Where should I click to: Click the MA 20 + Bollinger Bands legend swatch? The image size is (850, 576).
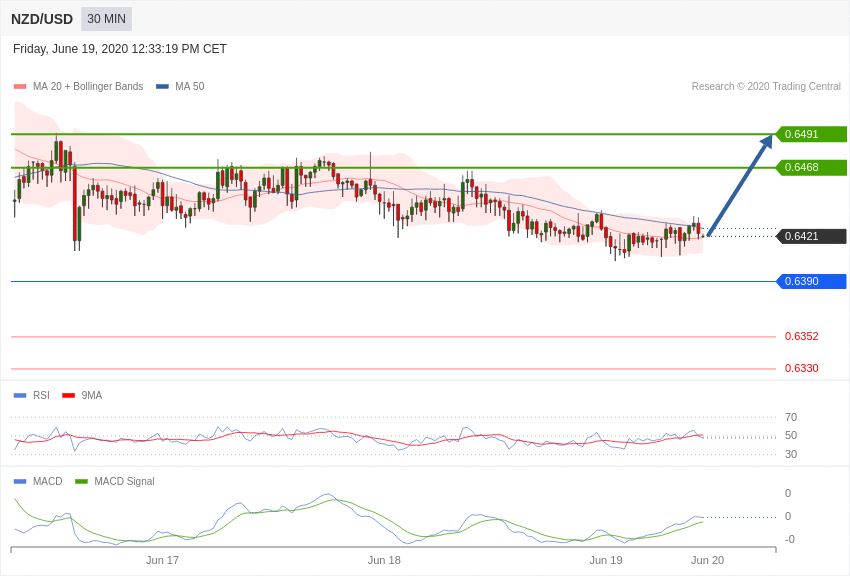[20, 87]
